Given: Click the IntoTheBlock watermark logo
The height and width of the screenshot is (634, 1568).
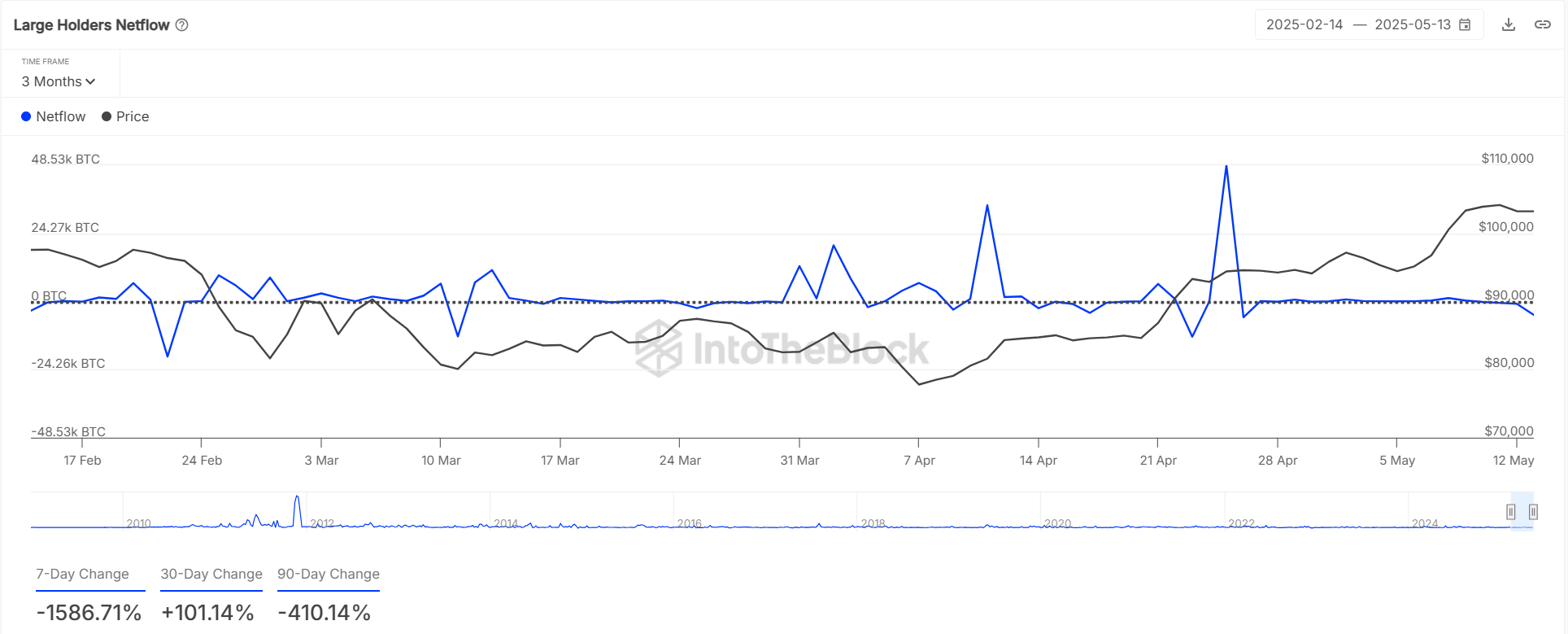Looking at the screenshot, I should coord(658,348).
